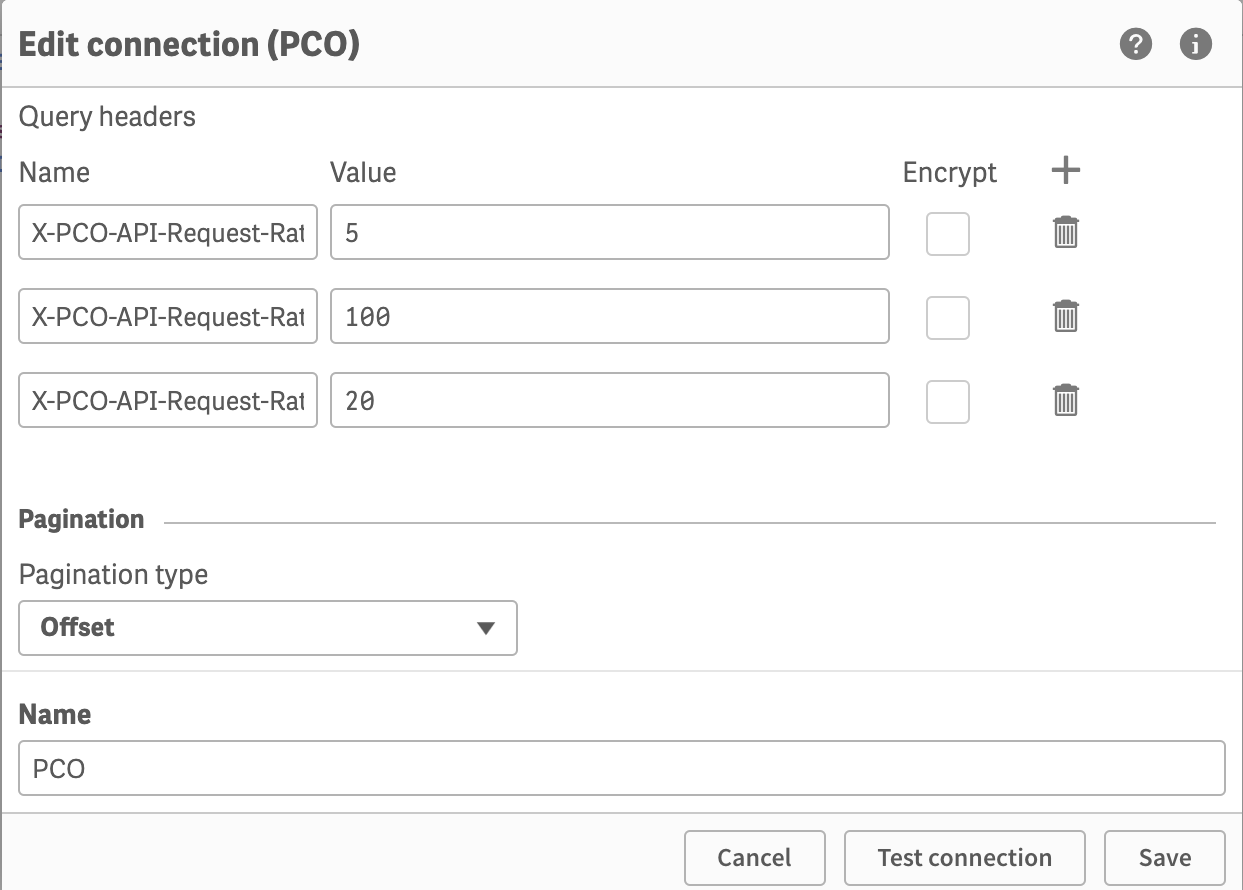Edit the header name field beside value 5

click(168, 232)
